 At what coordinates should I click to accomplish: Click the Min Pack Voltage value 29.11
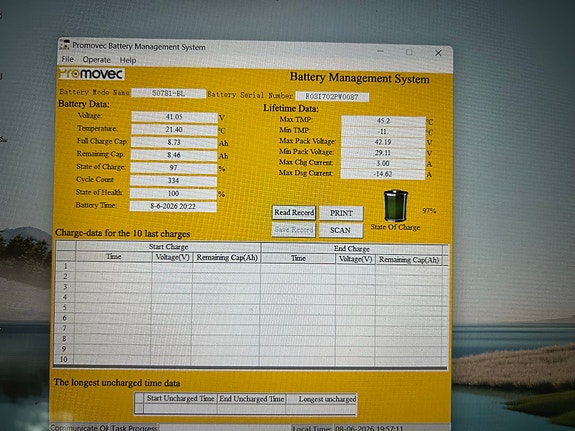[x=383, y=153]
